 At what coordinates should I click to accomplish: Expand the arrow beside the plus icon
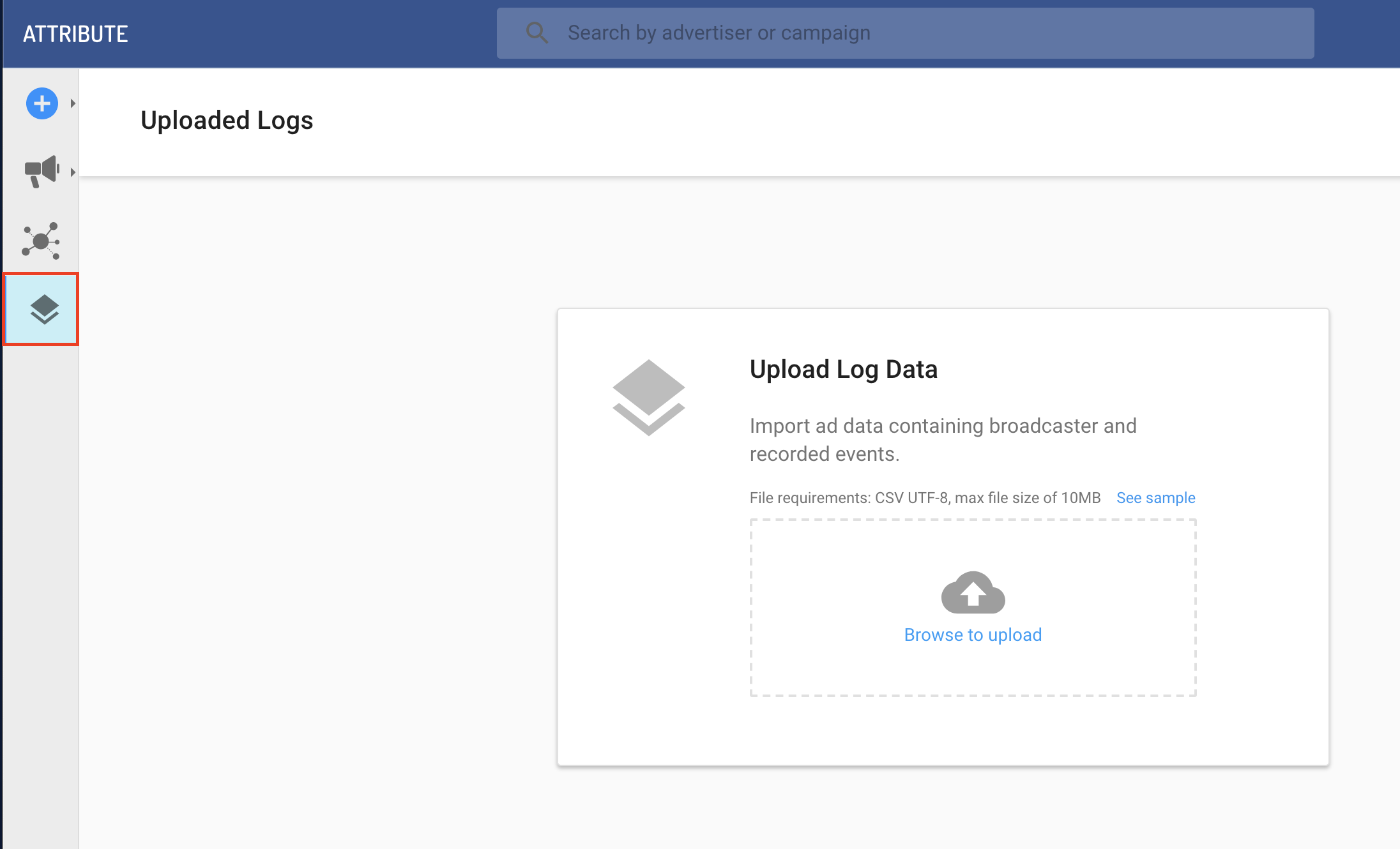73,103
